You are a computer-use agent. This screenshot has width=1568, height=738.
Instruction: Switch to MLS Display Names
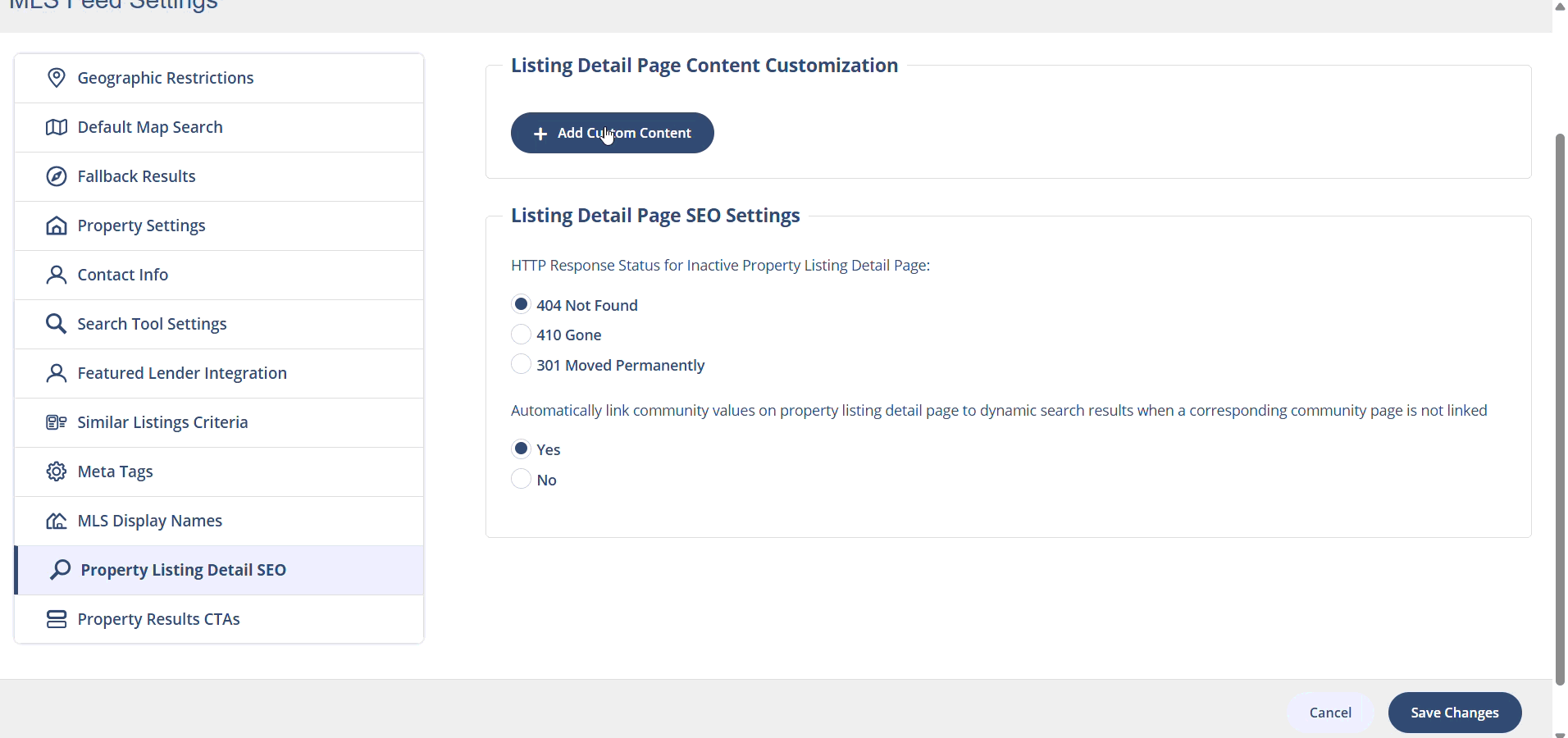pos(219,521)
